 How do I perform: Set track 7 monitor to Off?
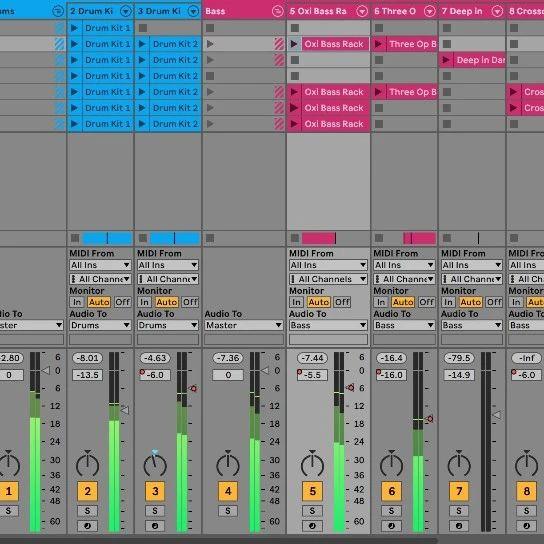[494, 302]
